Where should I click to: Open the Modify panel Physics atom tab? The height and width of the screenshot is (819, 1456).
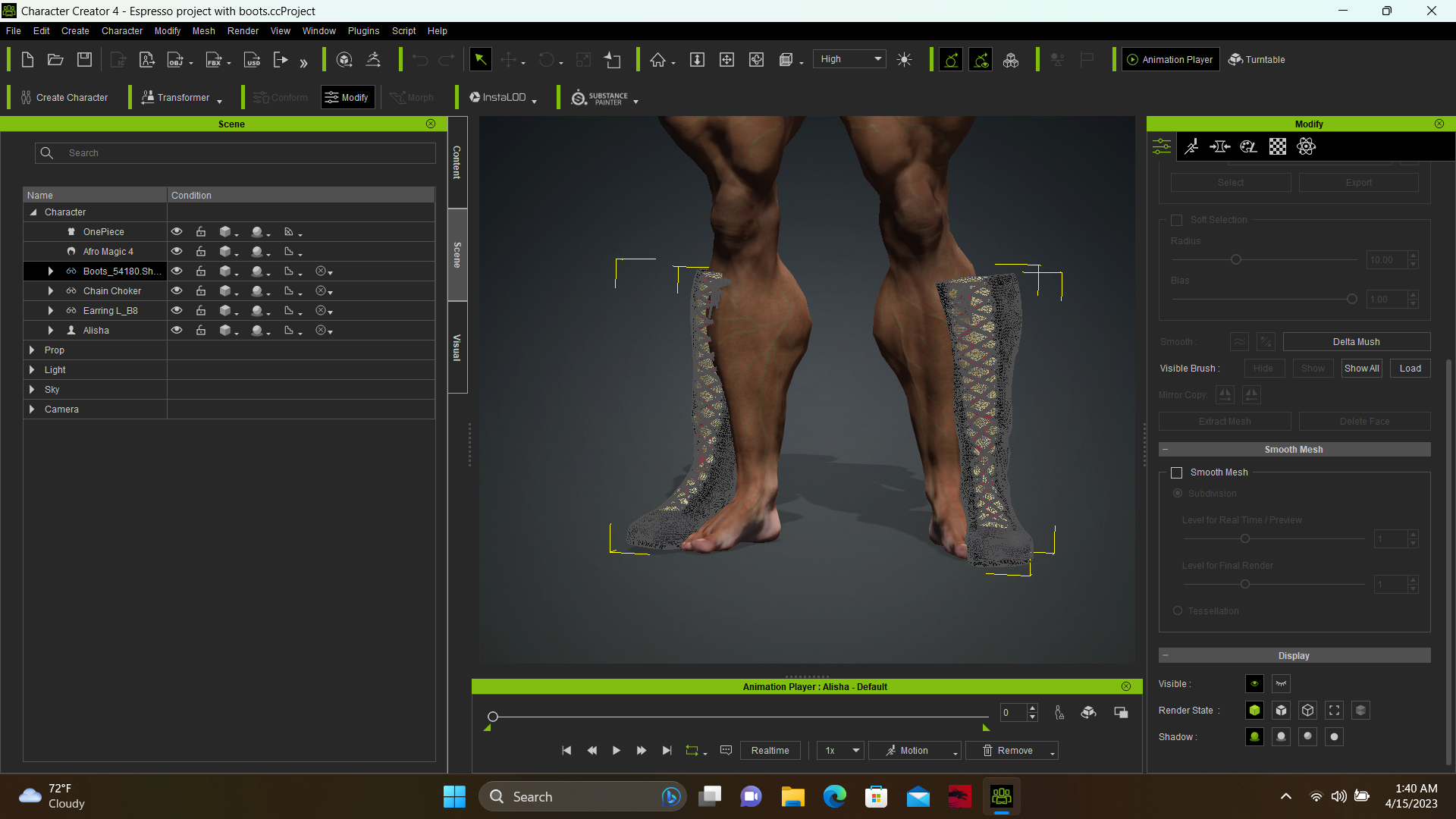(1307, 147)
